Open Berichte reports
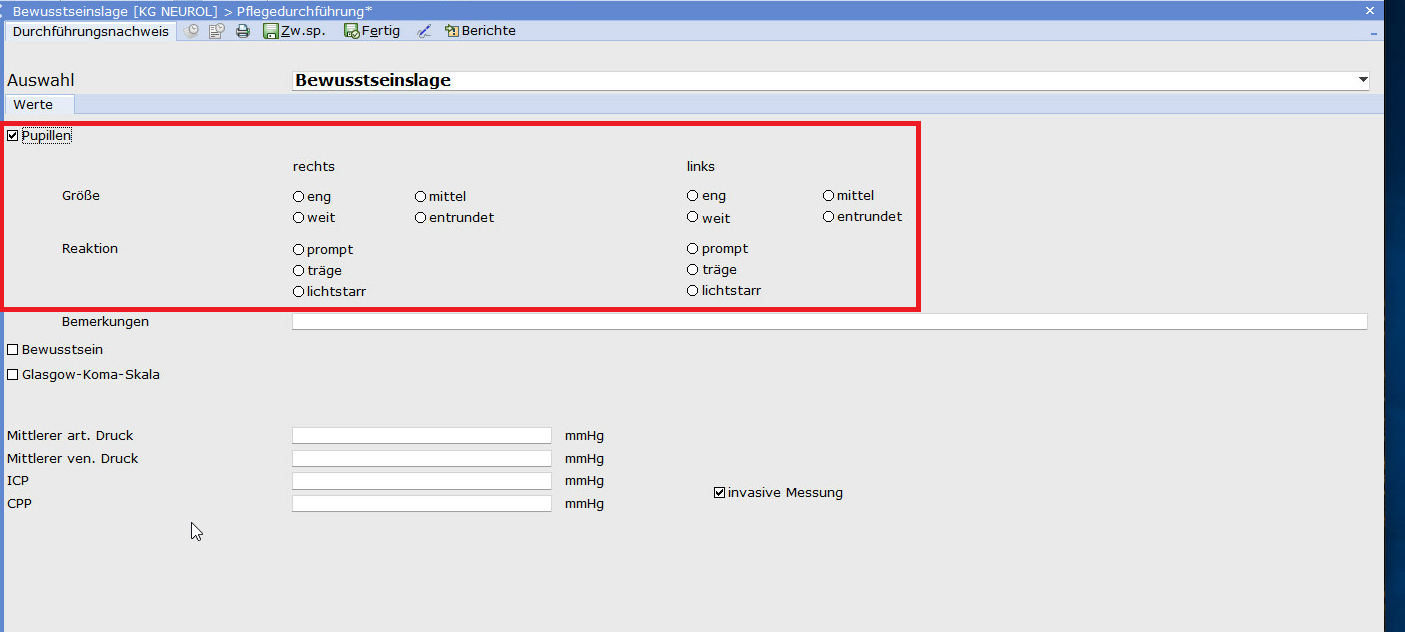1405x632 pixels. click(480, 31)
